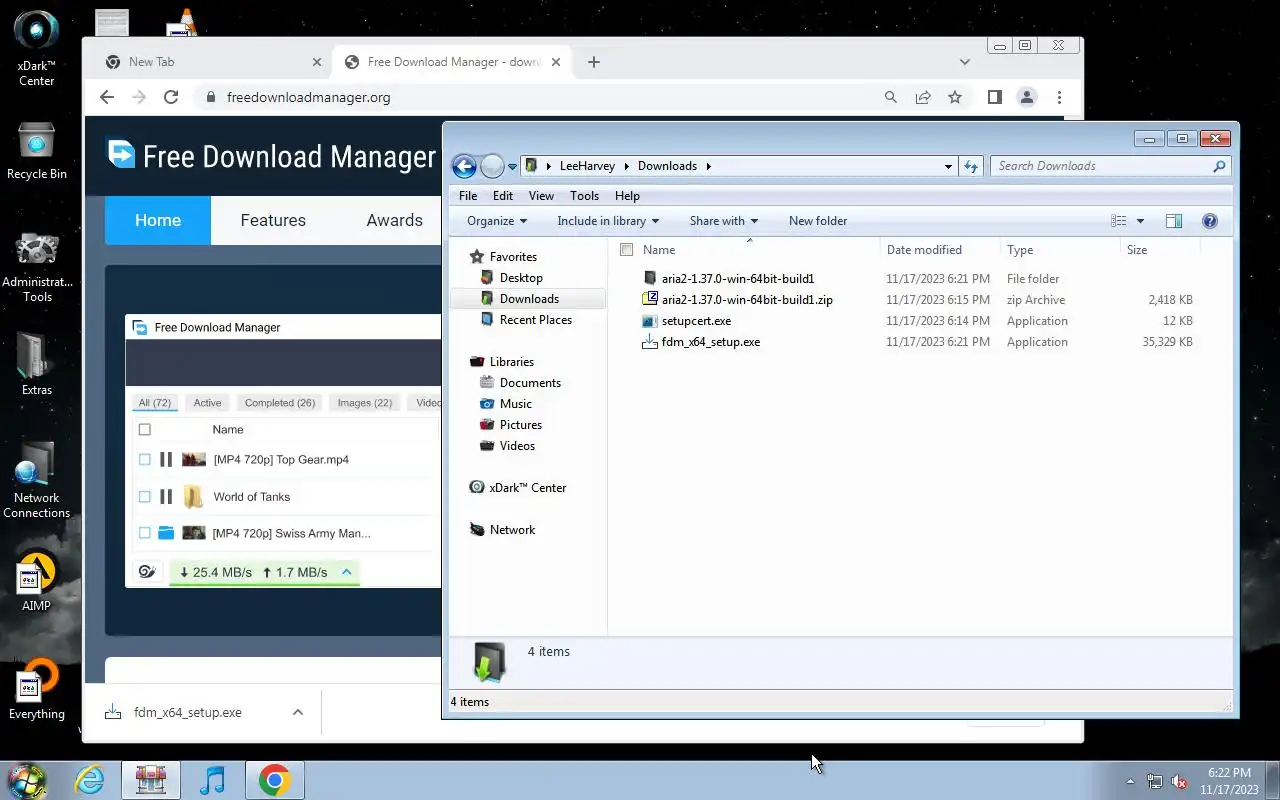Open xDark Center desktop icon
The height and width of the screenshot is (800, 1280).
pyautogui.click(x=37, y=48)
